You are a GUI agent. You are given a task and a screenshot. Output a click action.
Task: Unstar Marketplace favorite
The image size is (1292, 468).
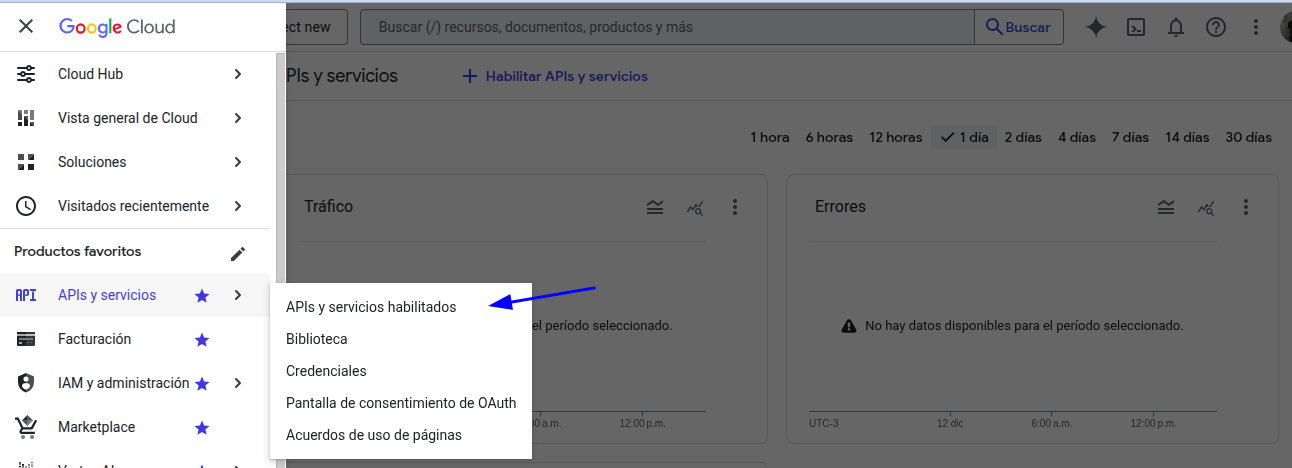click(x=202, y=428)
